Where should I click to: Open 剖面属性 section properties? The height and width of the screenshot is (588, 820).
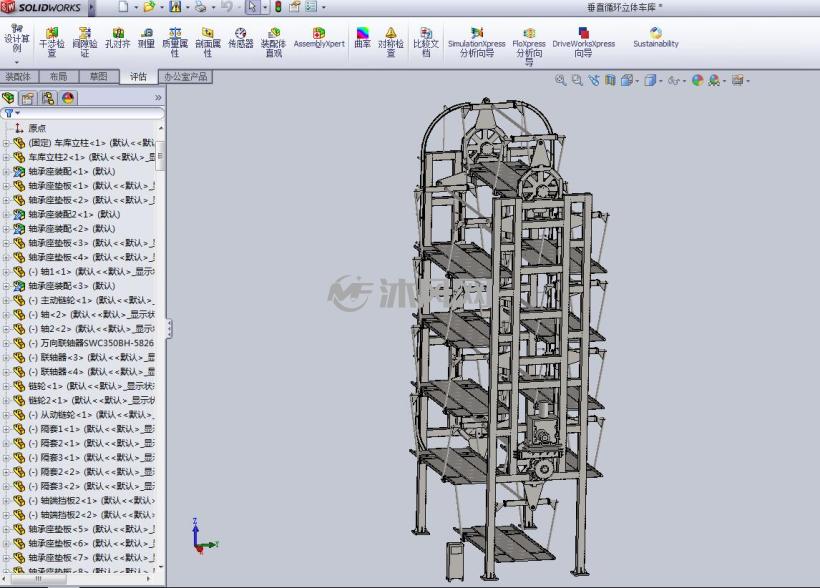click(208, 42)
